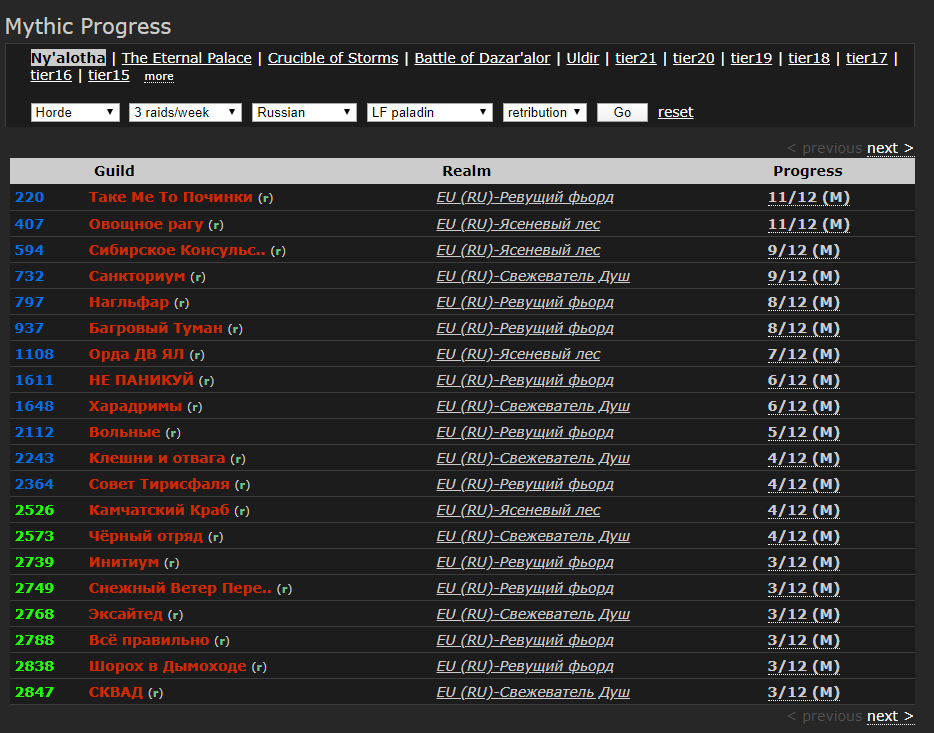
Task: Sort by the Guild column header
Action: tap(114, 170)
